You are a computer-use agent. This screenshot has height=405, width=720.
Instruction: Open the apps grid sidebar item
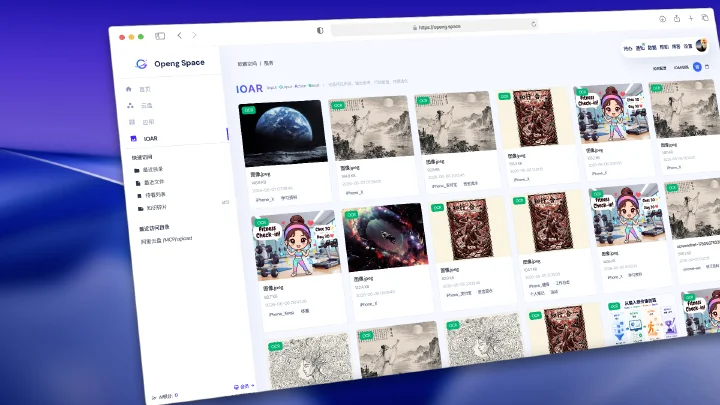click(x=142, y=122)
